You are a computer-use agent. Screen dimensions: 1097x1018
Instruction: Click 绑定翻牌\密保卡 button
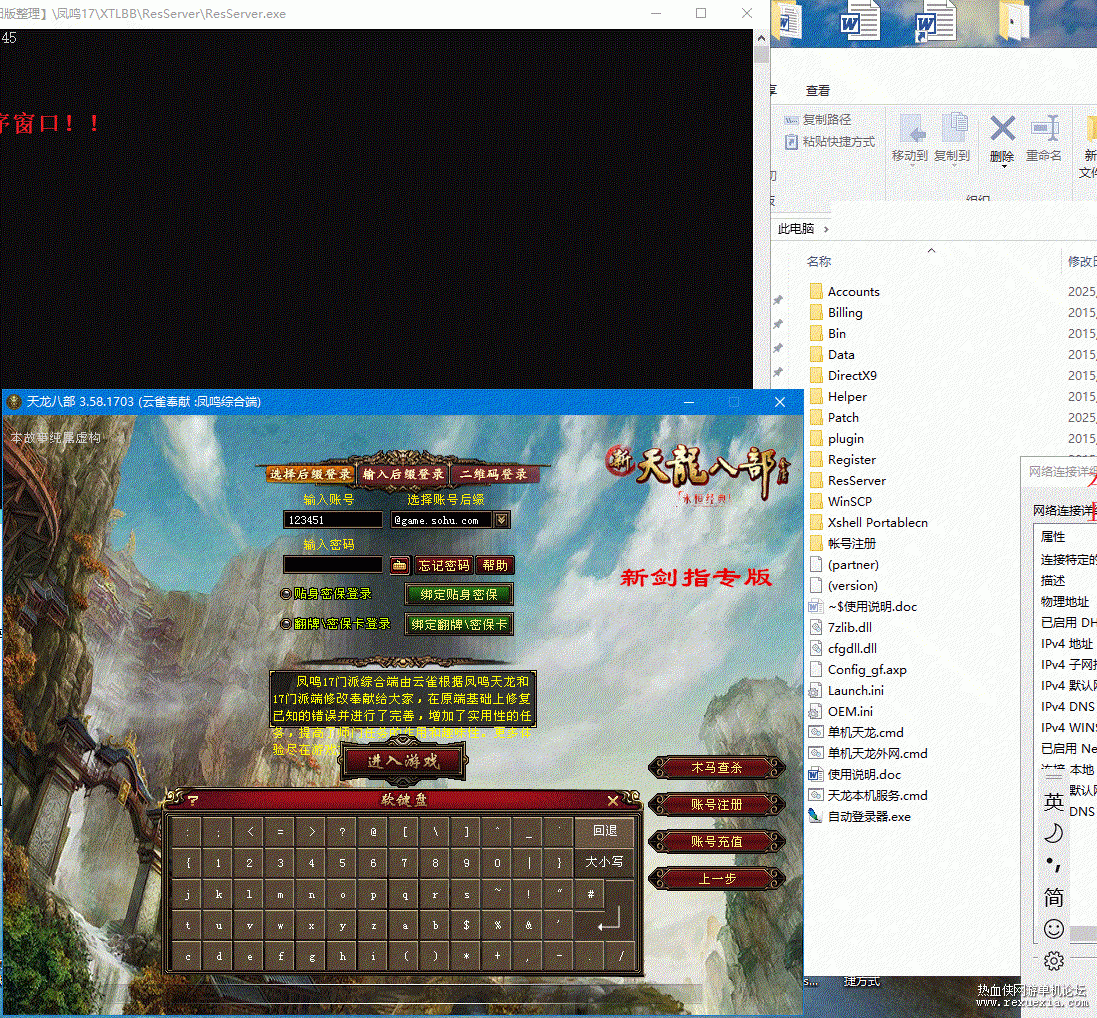(x=459, y=624)
